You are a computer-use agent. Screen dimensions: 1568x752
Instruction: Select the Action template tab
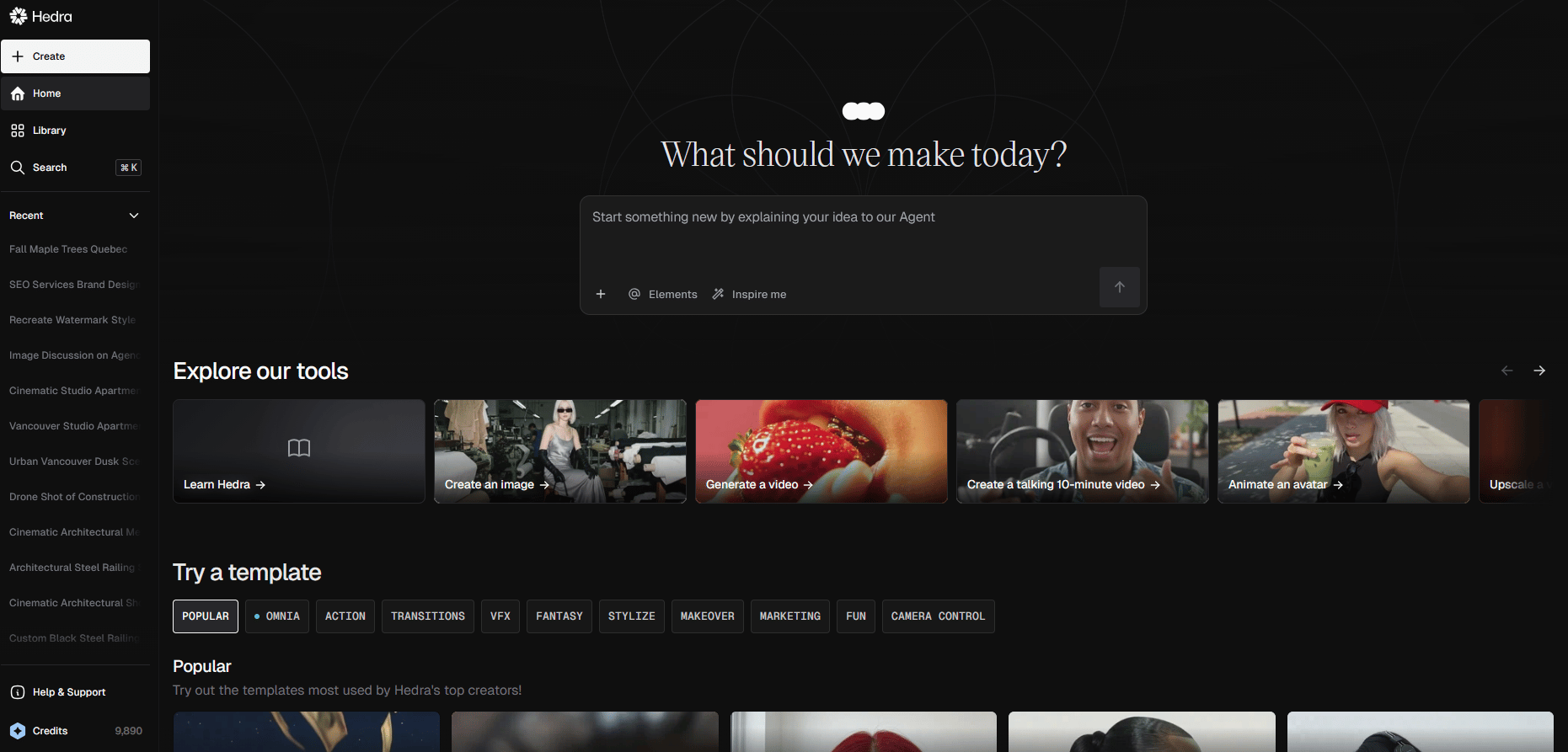point(345,616)
